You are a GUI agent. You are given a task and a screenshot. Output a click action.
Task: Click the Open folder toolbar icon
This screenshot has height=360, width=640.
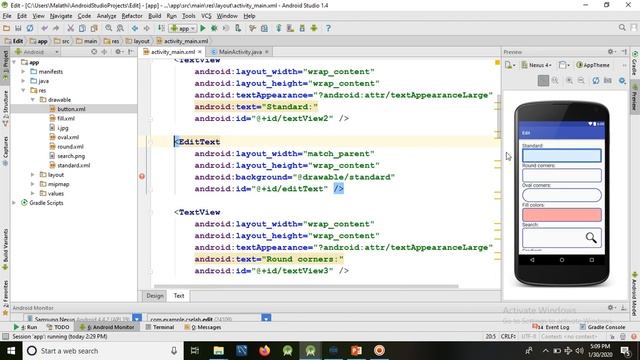point(7,28)
